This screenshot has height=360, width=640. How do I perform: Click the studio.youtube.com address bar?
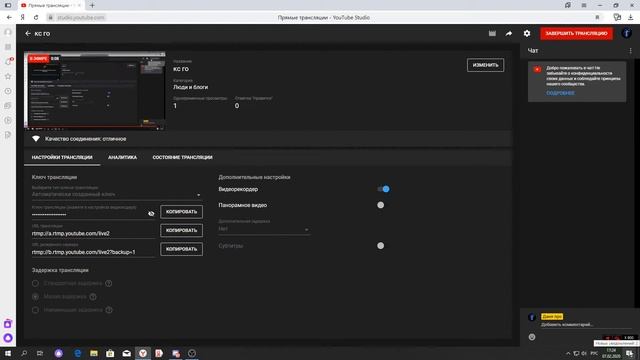(81, 18)
